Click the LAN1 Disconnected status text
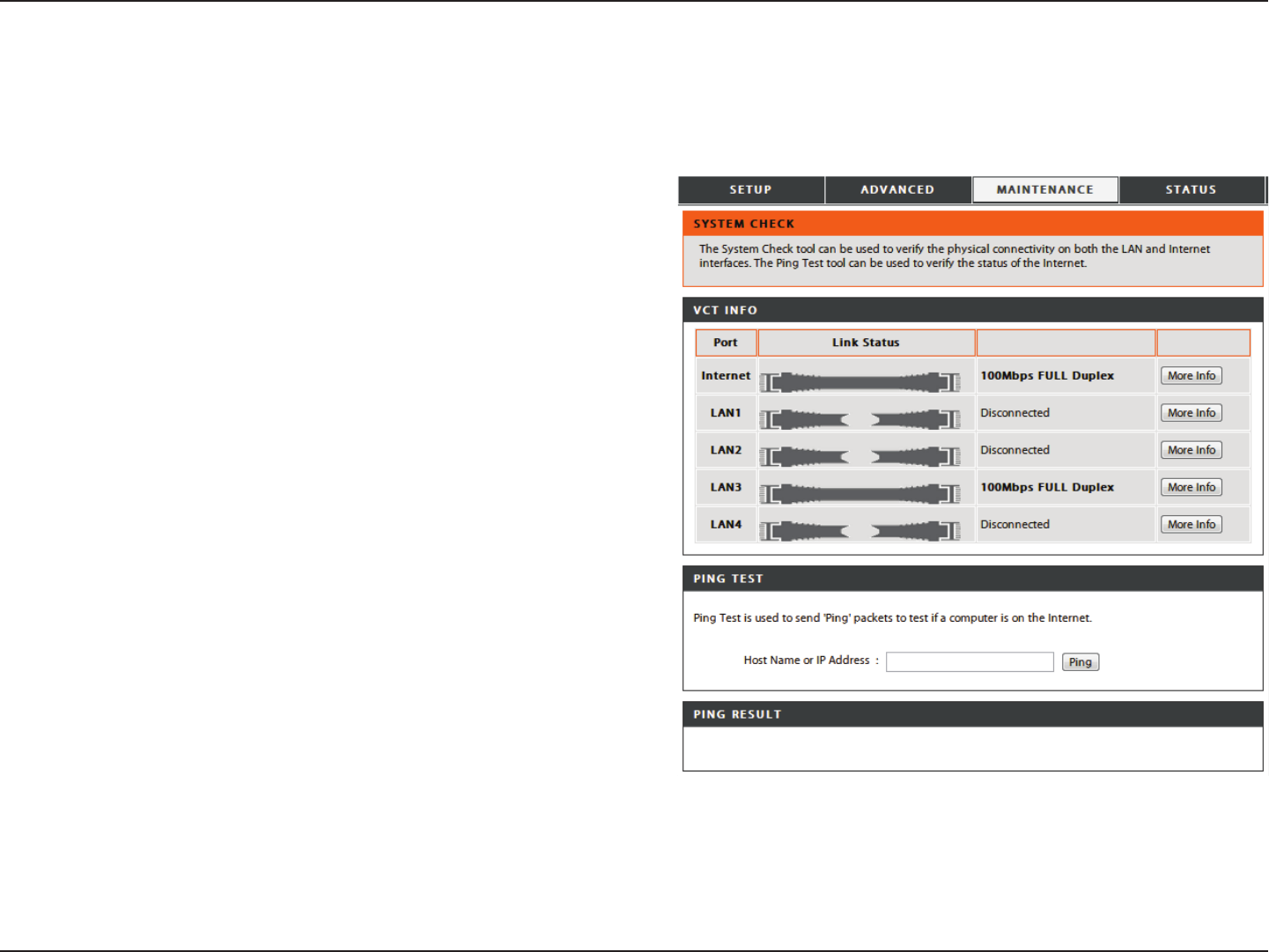Viewport: 1269px width, 952px height. click(1014, 412)
